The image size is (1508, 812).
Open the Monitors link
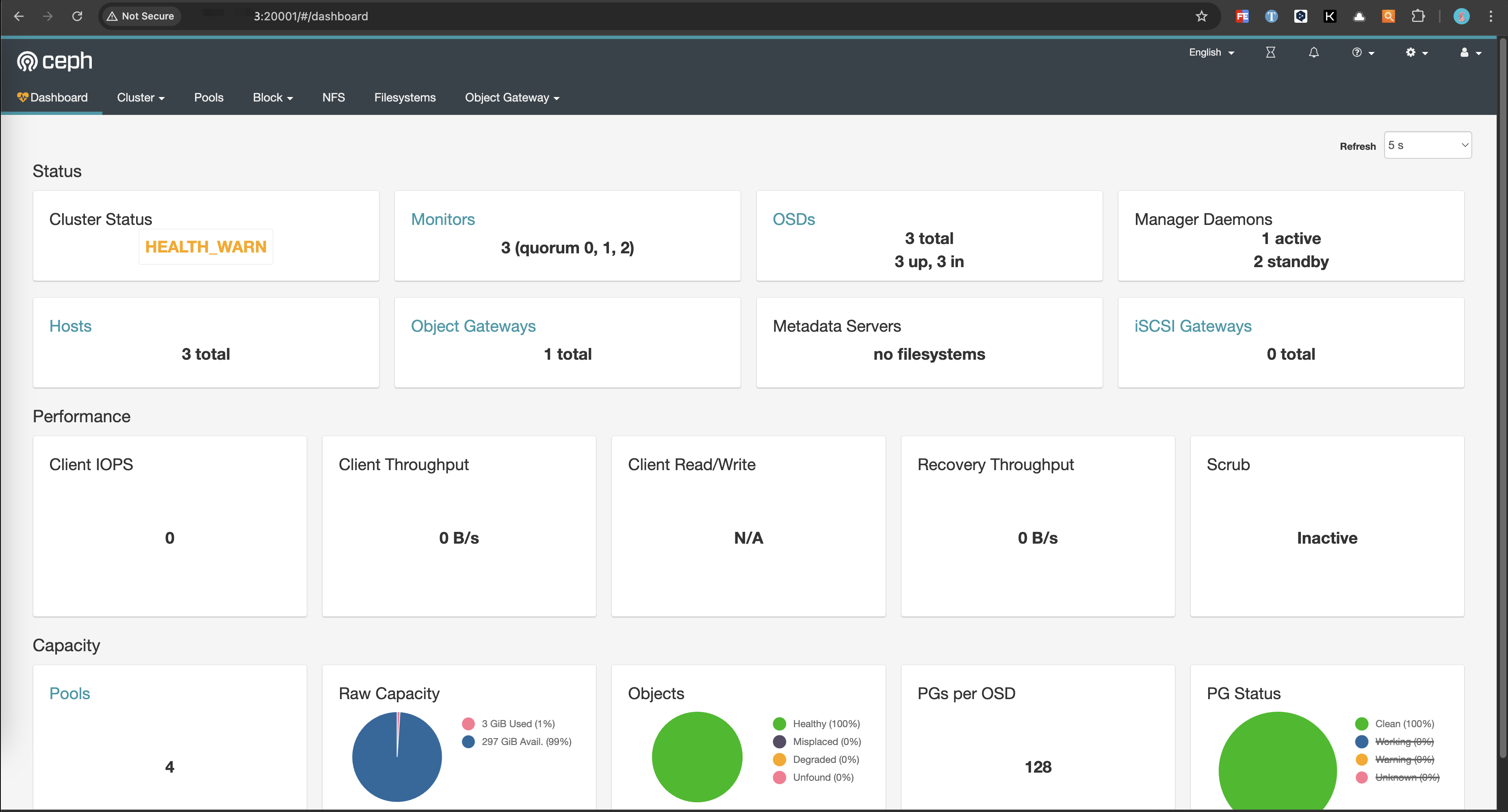pos(442,219)
